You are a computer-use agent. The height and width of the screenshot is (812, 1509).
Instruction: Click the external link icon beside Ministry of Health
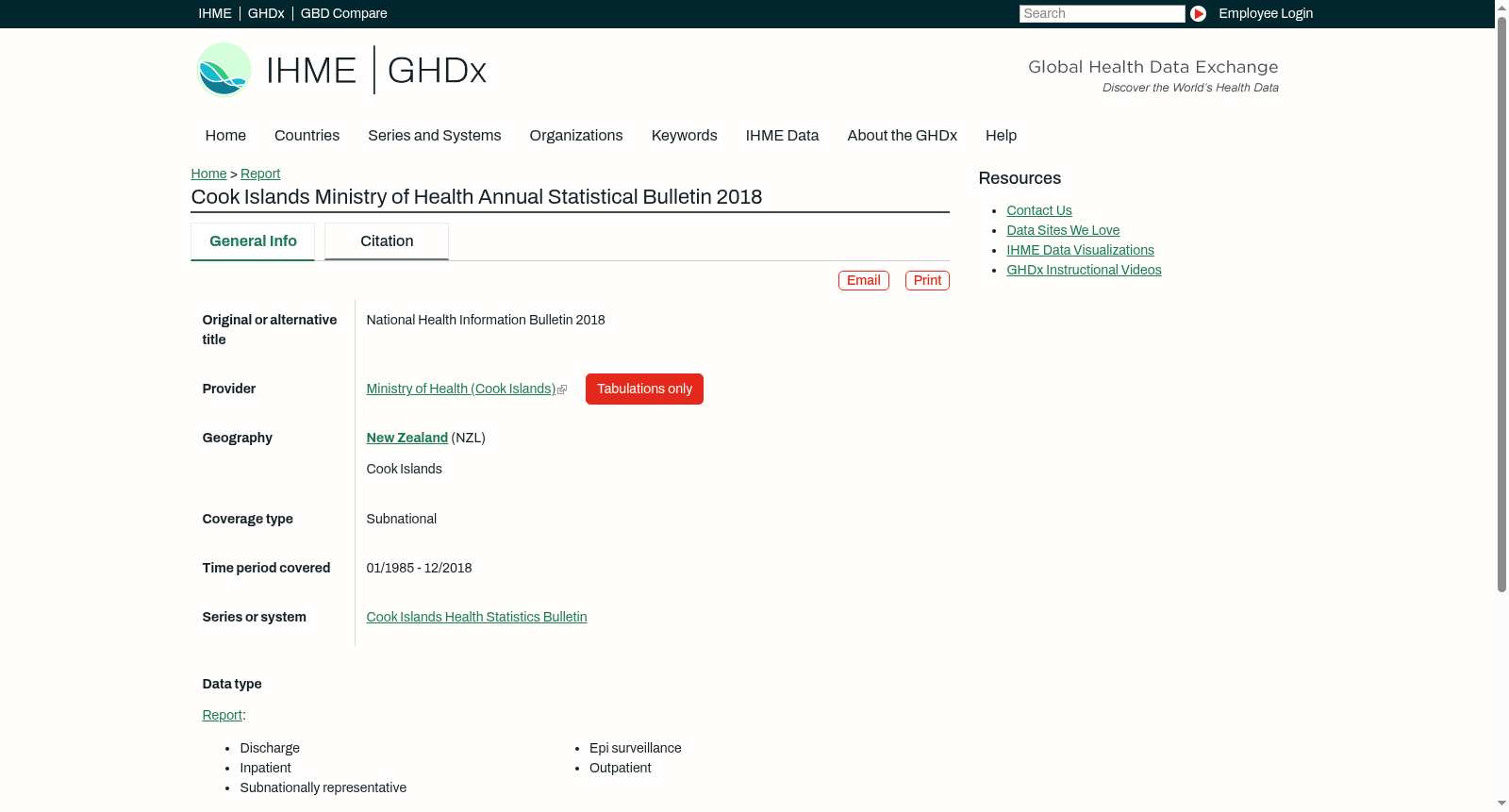tap(562, 389)
